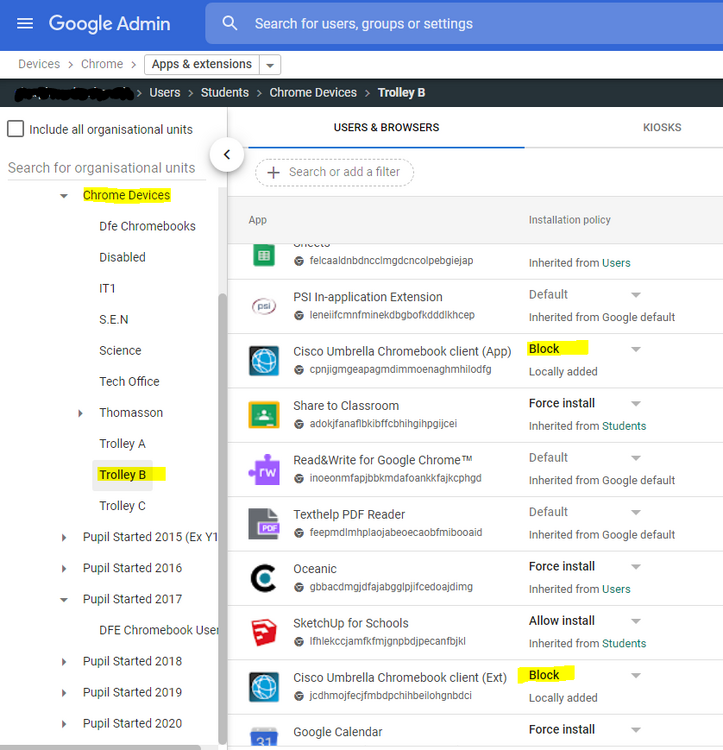Expand Pupil Started 2019 unit
The image size is (723, 750).
(x=64, y=693)
